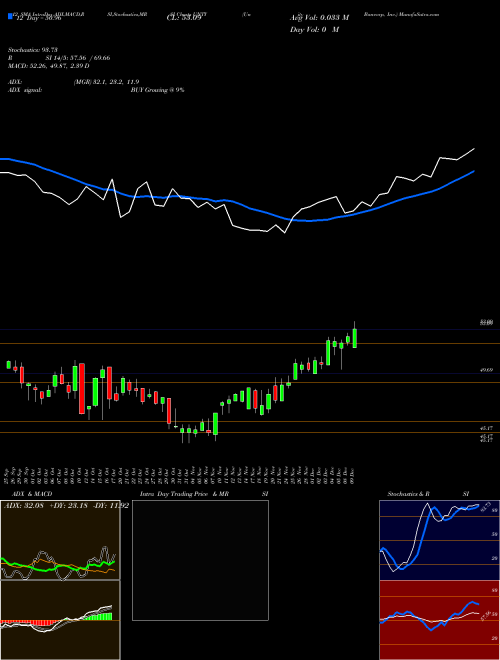Screen dimensions: 500x660
Task: Open the ADX indicator chart panel
Action: [60, 540]
